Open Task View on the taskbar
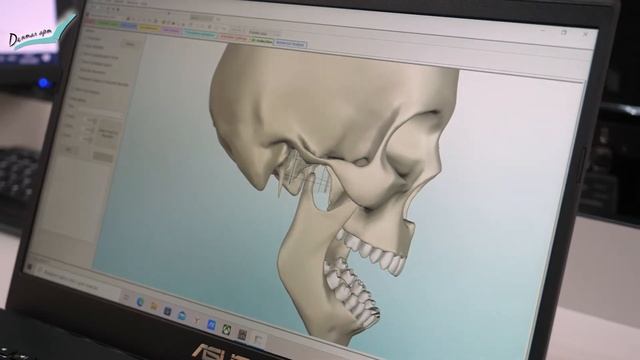The image size is (640, 360). point(126,297)
